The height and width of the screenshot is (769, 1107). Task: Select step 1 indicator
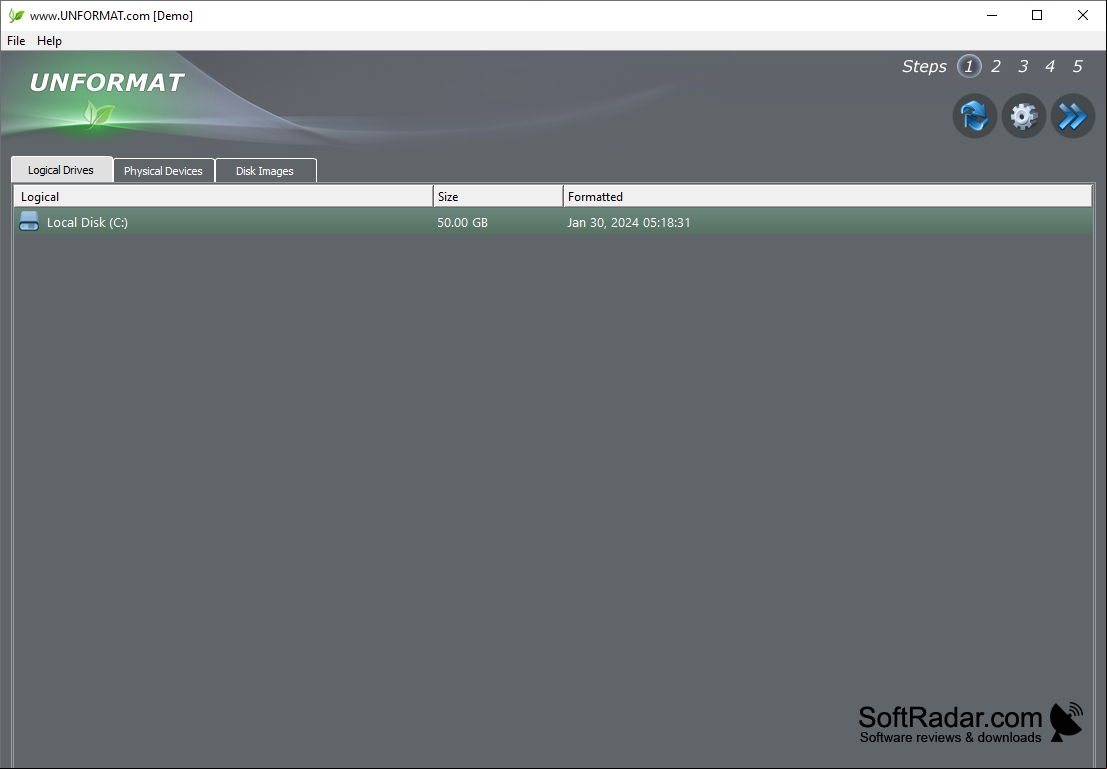(x=969, y=66)
